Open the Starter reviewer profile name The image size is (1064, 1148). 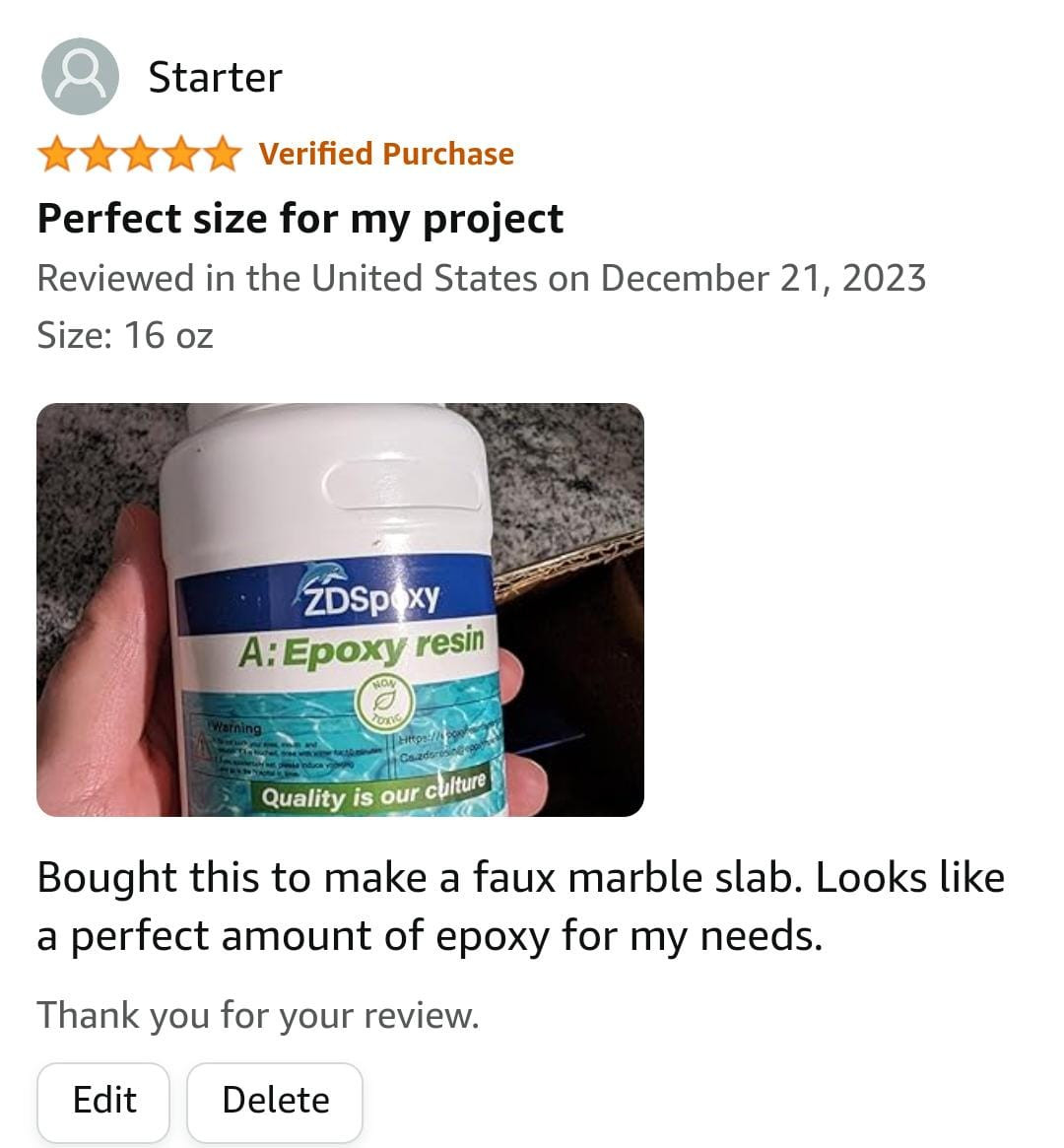(215, 78)
